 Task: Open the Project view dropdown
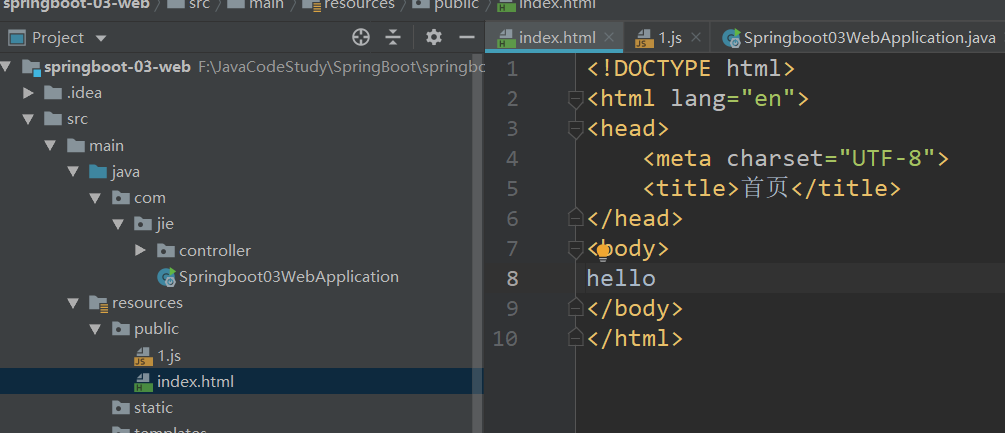tap(101, 39)
